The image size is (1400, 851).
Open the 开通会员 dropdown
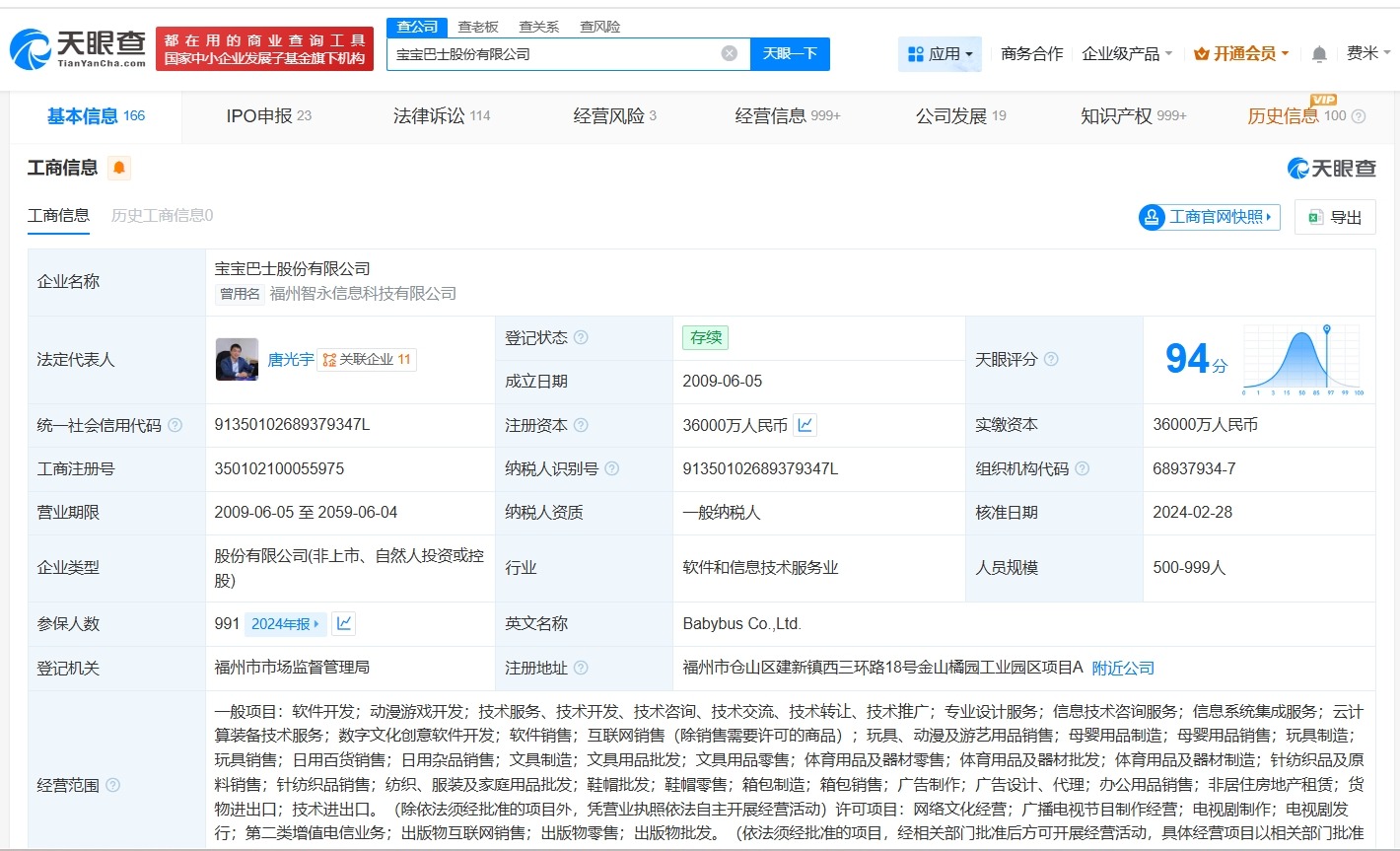1240,53
